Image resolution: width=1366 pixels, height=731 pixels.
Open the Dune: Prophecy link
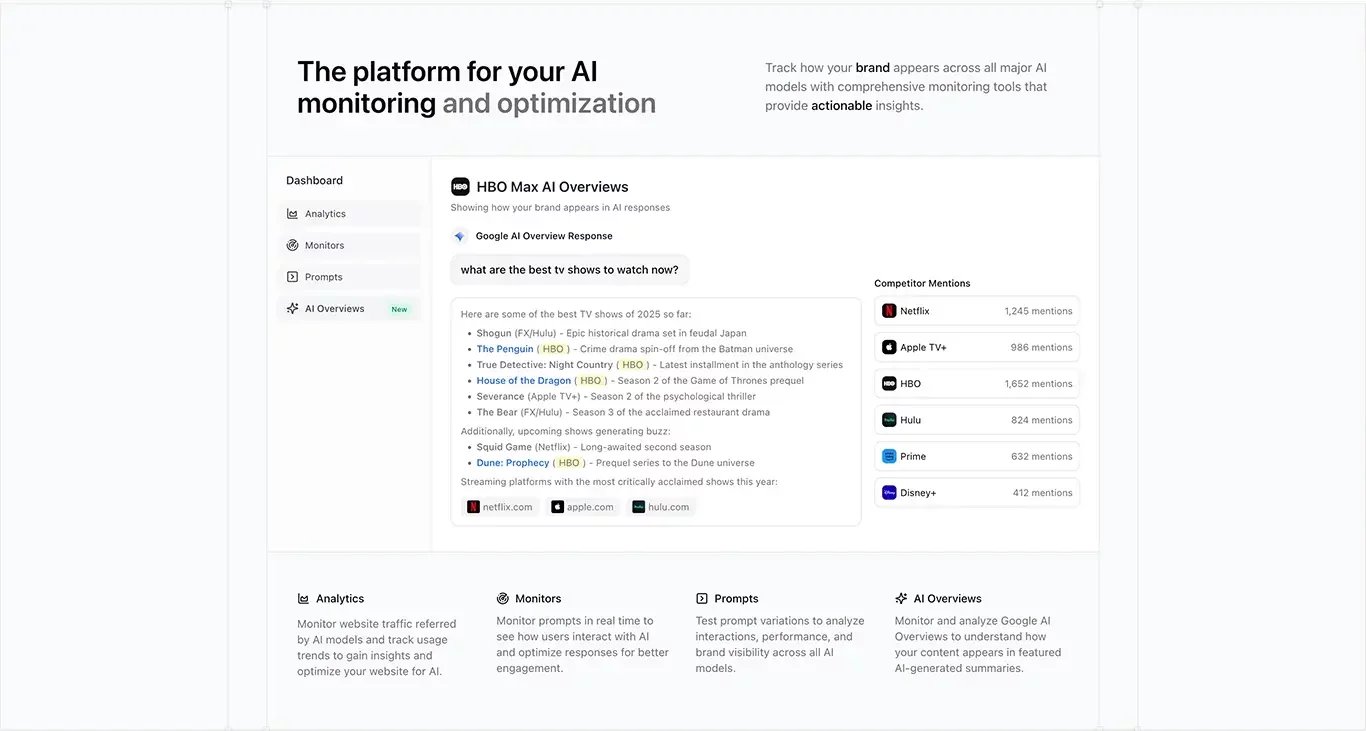click(513, 463)
